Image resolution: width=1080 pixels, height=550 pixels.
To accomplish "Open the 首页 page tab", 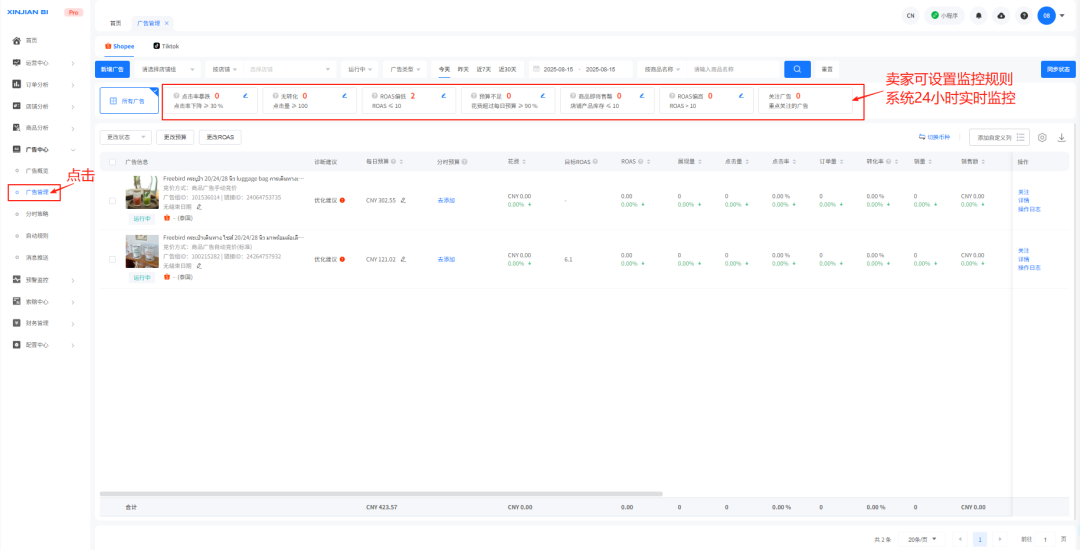I will 115,23.
